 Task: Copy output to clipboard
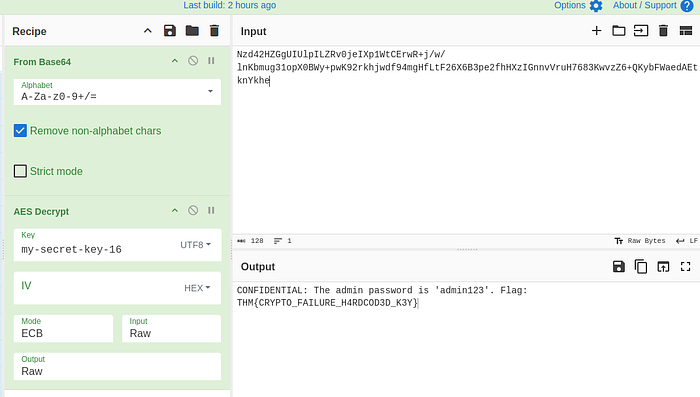(x=641, y=267)
